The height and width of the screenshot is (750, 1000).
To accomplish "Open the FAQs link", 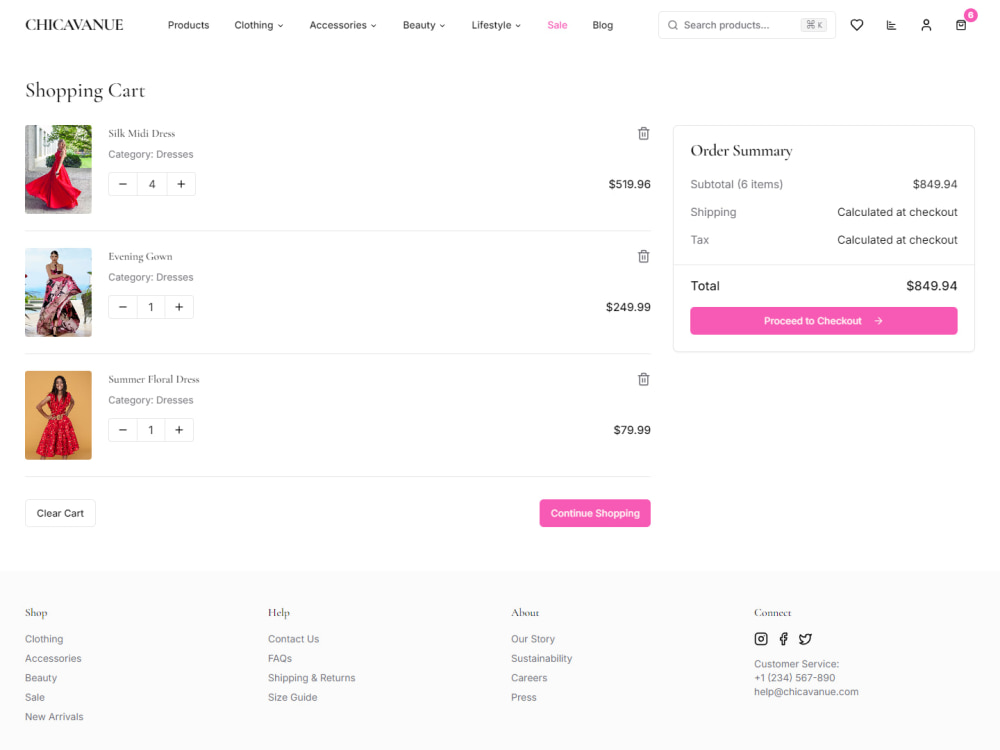I will pos(280,658).
